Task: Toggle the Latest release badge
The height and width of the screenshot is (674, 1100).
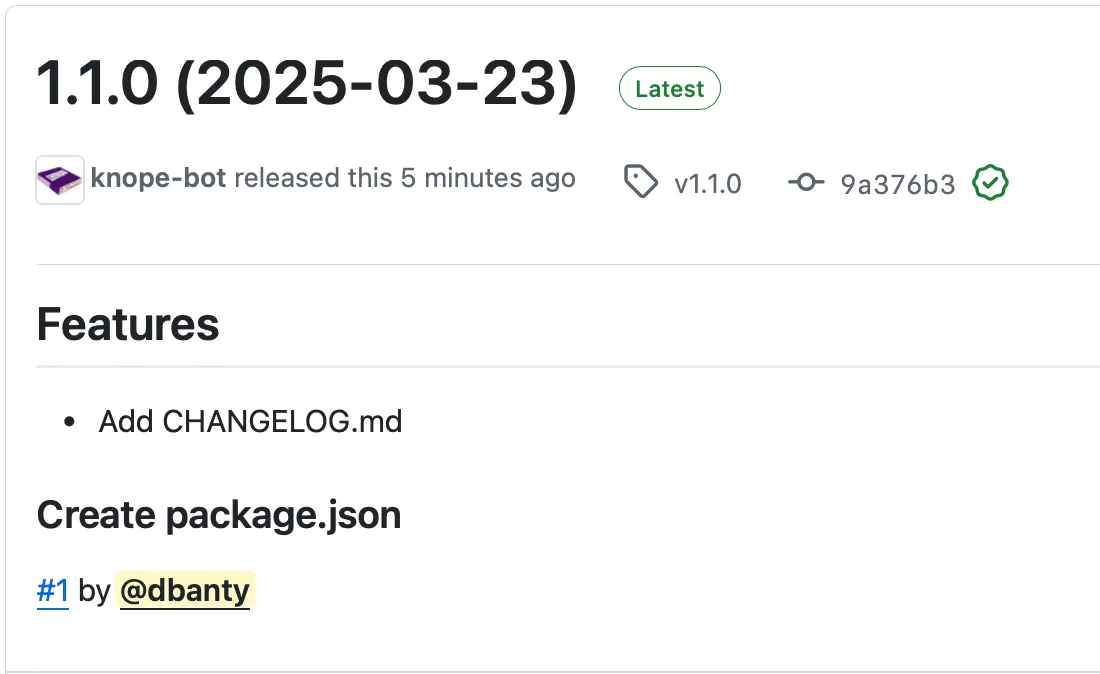Action: point(669,88)
